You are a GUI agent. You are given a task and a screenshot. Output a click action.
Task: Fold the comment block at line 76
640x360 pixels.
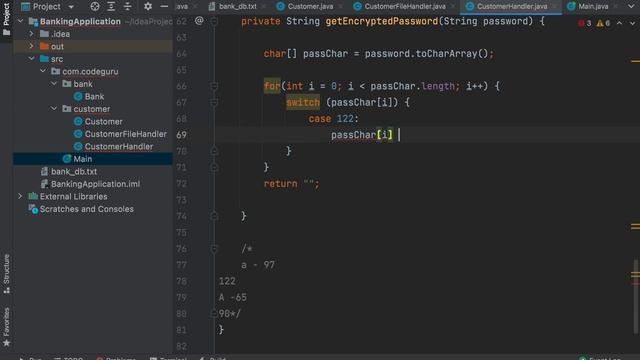(214, 248)
